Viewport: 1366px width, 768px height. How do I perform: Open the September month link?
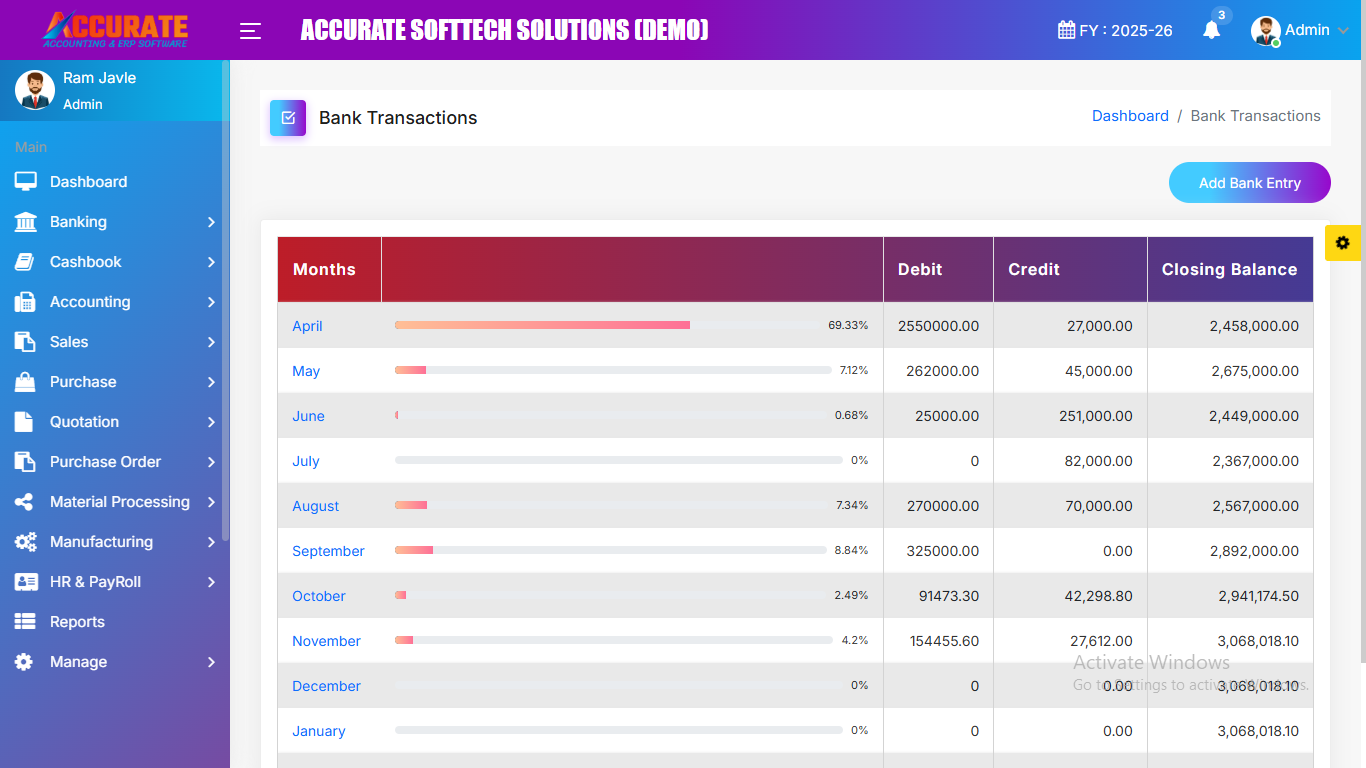(328, 551)
